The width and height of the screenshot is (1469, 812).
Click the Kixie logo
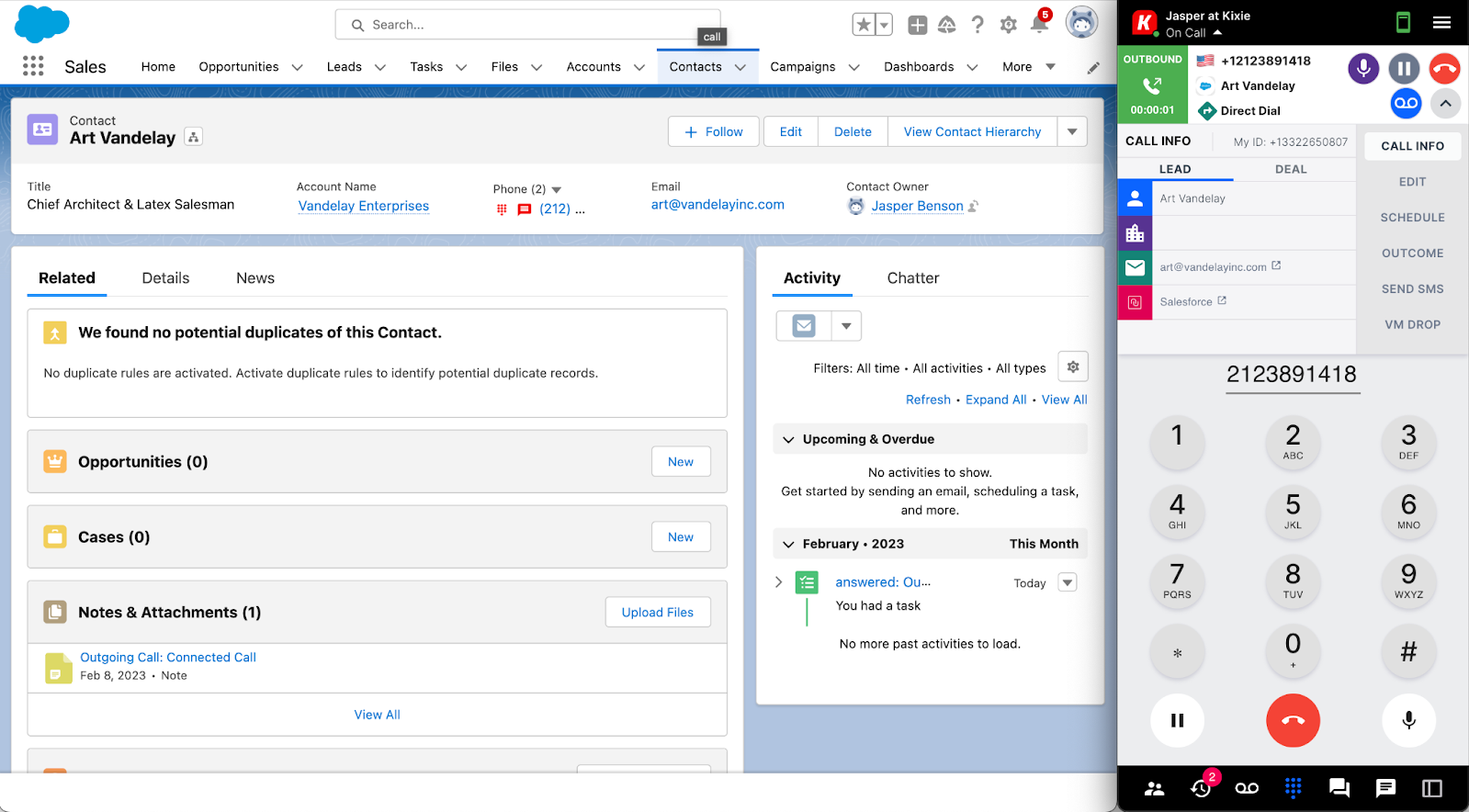(x=1144, y=23)
